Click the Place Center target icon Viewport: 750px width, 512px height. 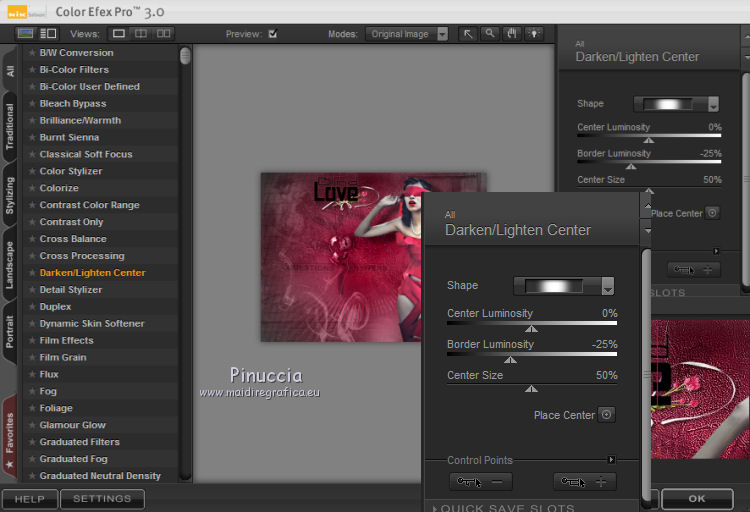[605, 415]
